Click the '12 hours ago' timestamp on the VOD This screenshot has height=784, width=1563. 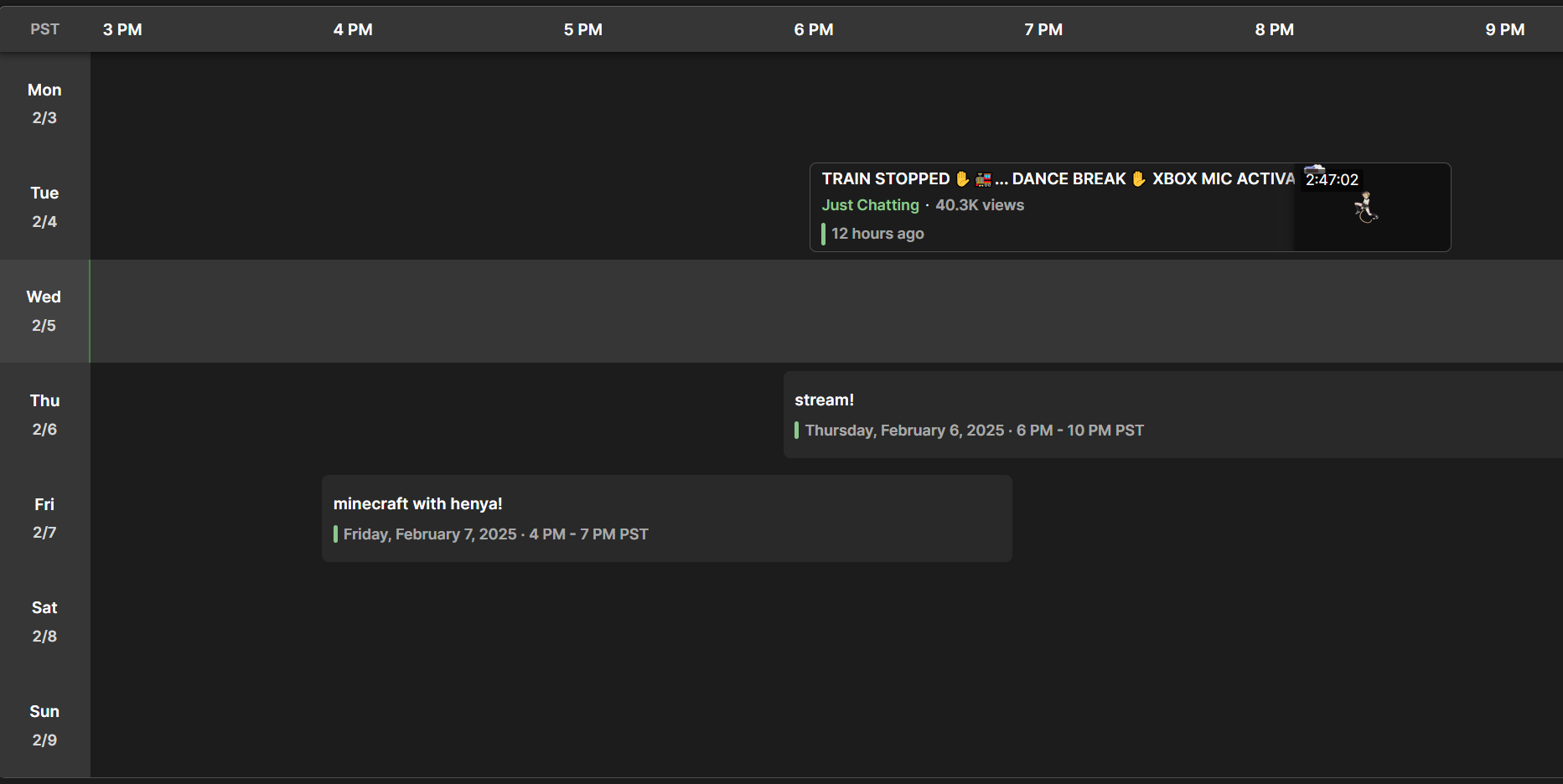click(x=877, y=234)
